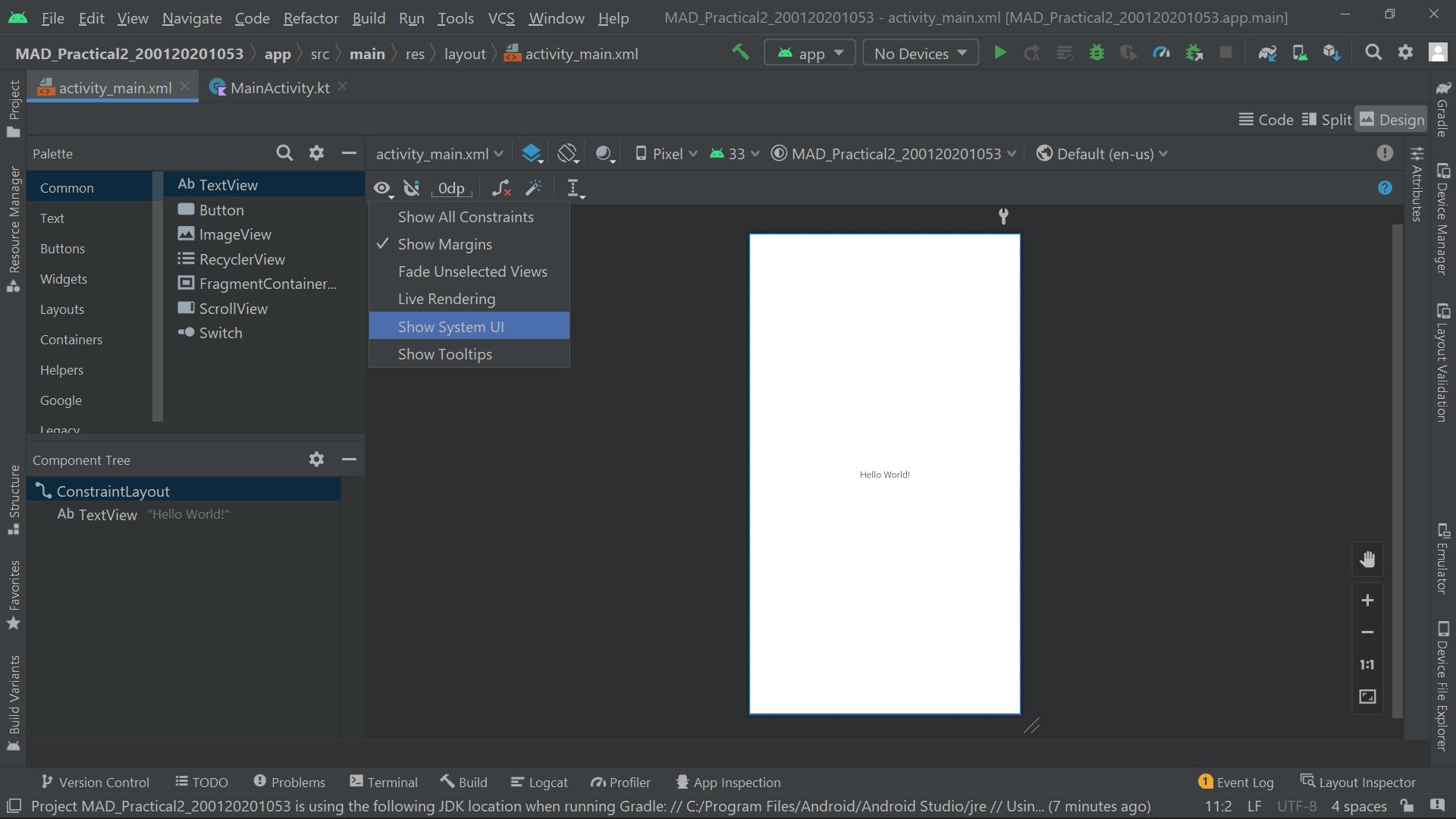The height and width of the screenshot is (819, 1456).
Task: Set default margins 0dp field
Action: click(x=451, y=188)
